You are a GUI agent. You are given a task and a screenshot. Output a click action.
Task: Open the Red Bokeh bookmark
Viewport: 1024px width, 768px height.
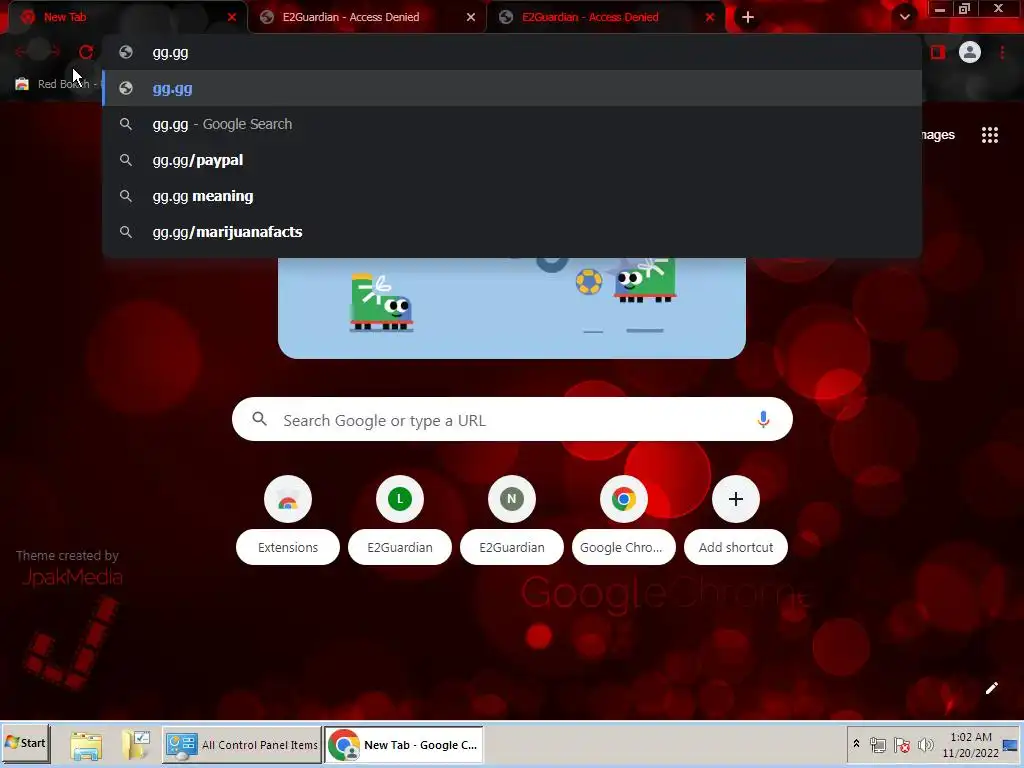[x=57, y=84]
